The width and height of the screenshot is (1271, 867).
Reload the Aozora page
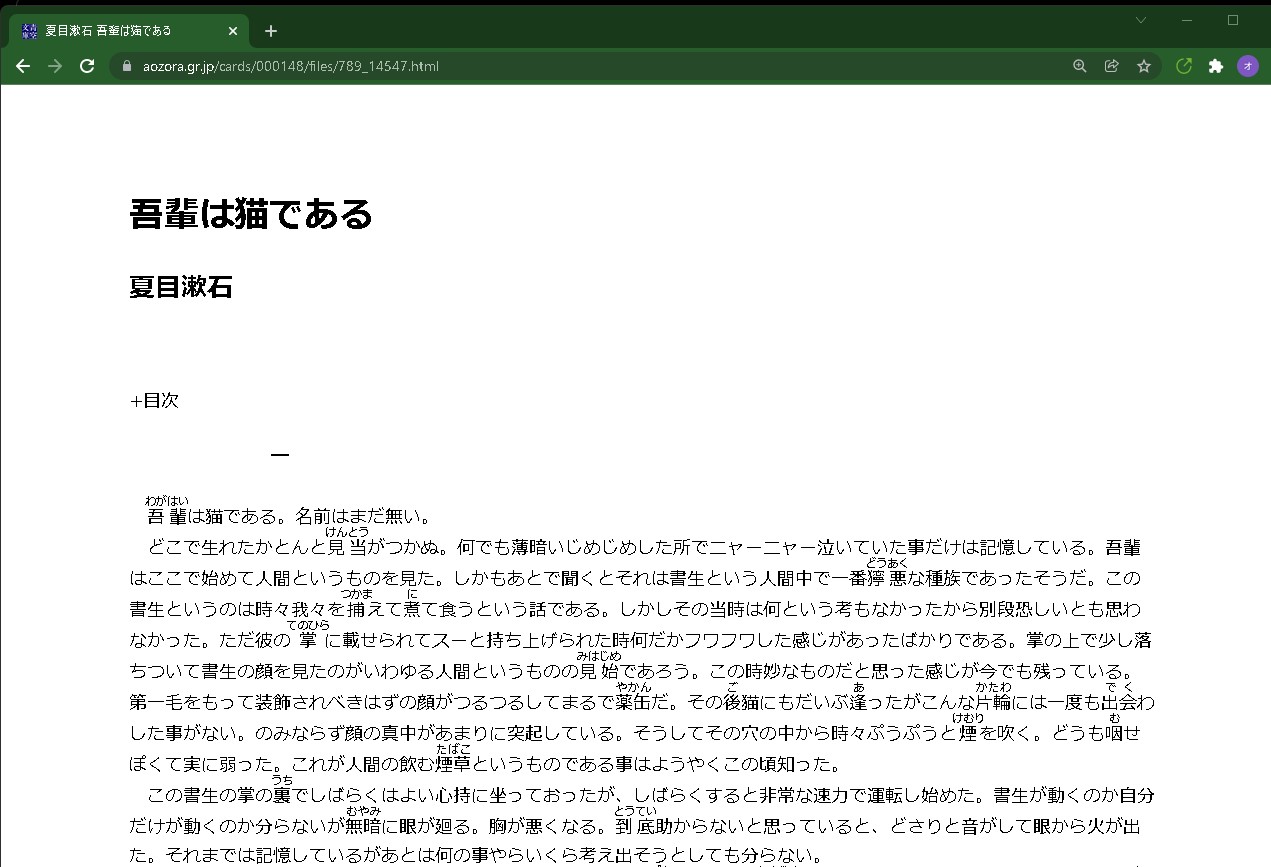click(x=87, y=66)
